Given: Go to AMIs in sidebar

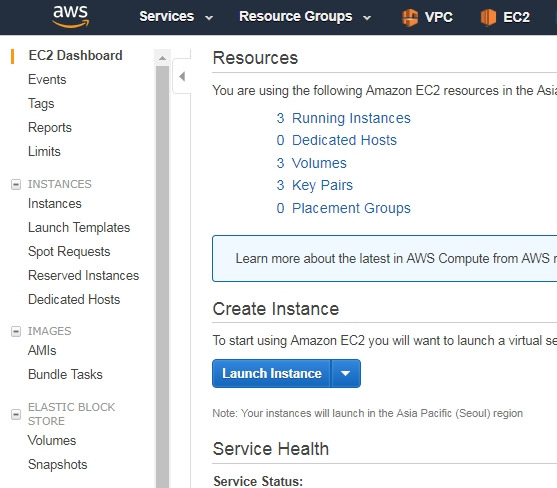Looking at the screenshot, I should point(42,351).
